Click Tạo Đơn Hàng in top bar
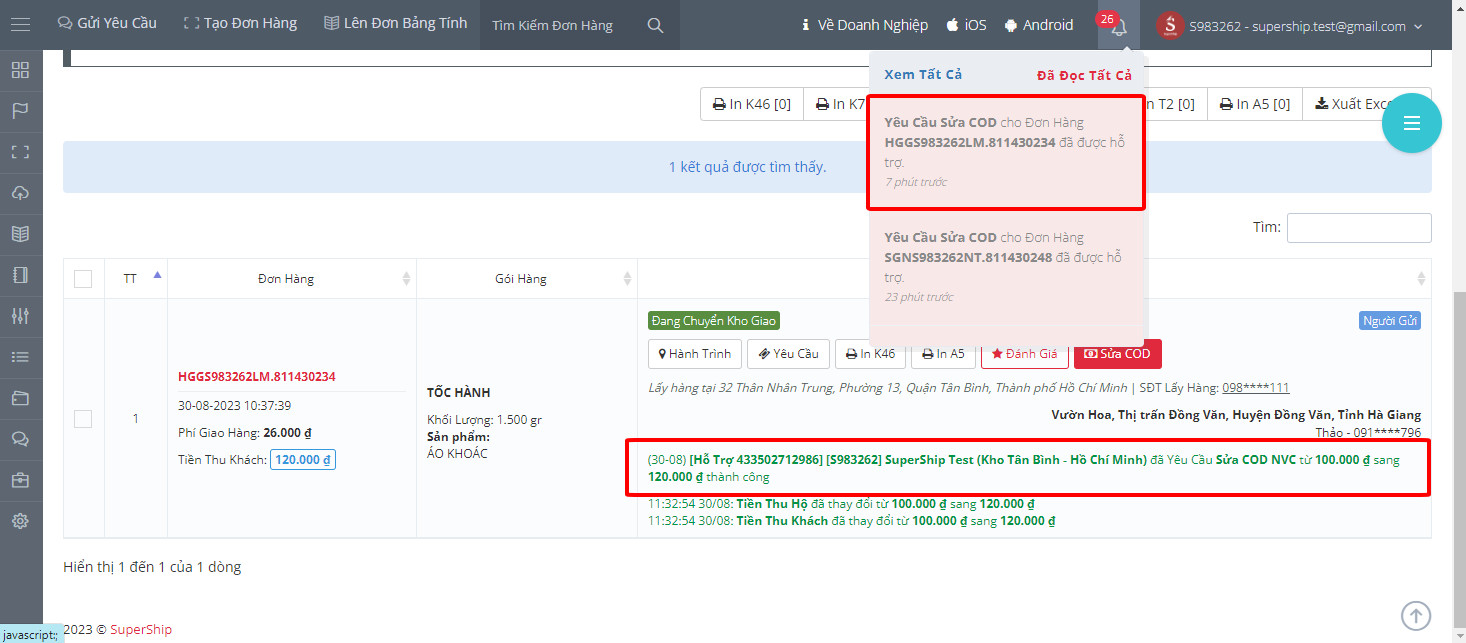Image resolution: width=1466 pixels, height=643 pixels. [240, 23]
